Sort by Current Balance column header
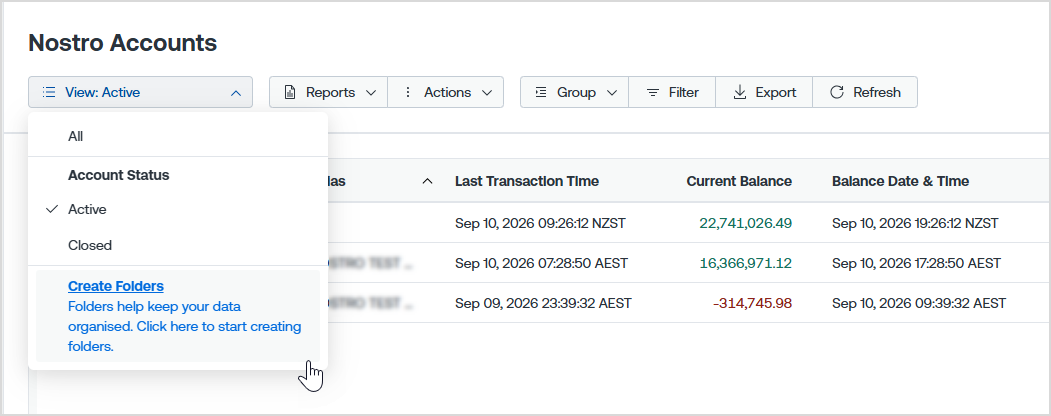 point(739,182)
